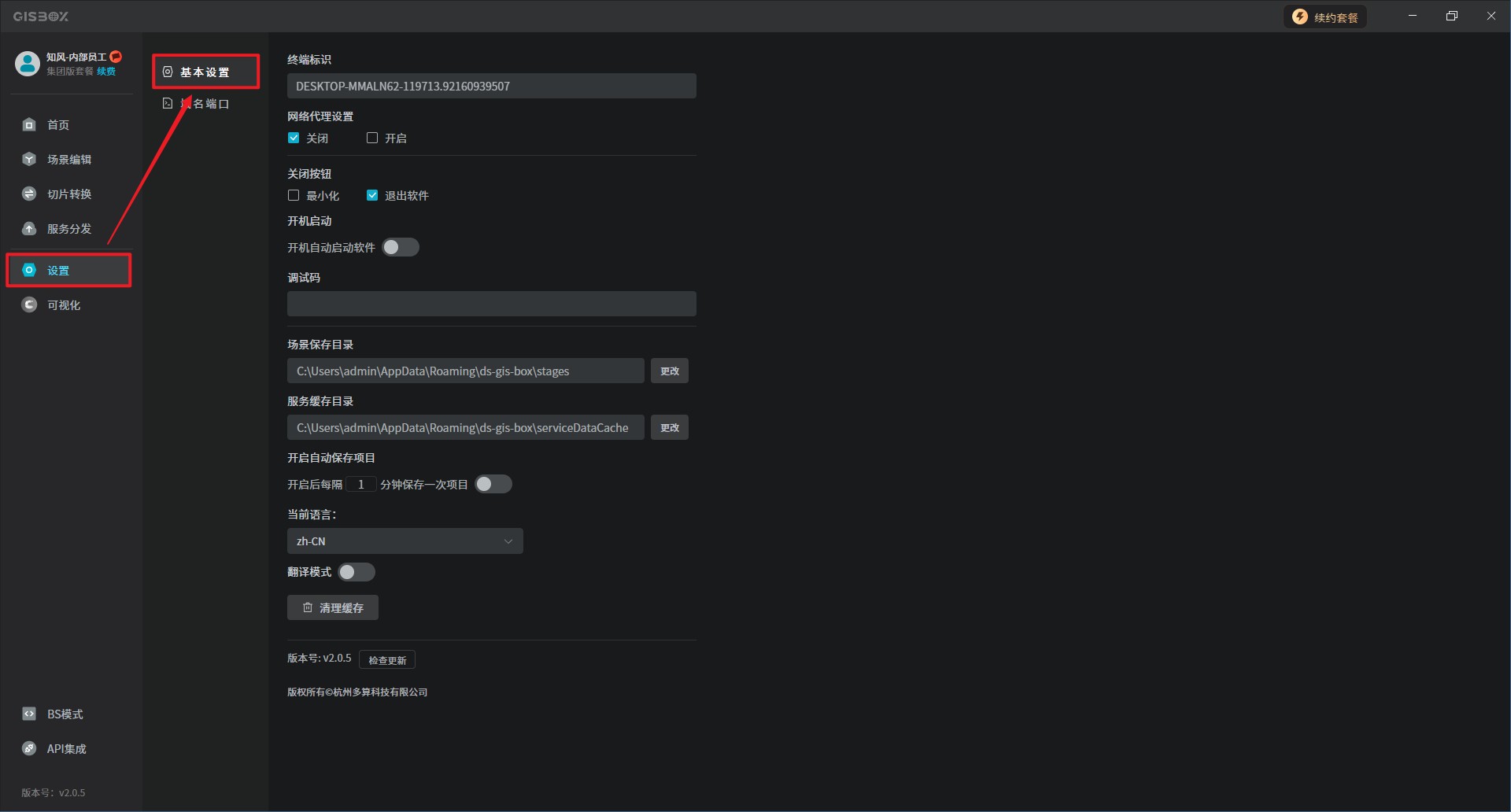This screenshot has height=812, width=1511.
Task: Open the API集成 integration icon
Action: pos(29,748)
